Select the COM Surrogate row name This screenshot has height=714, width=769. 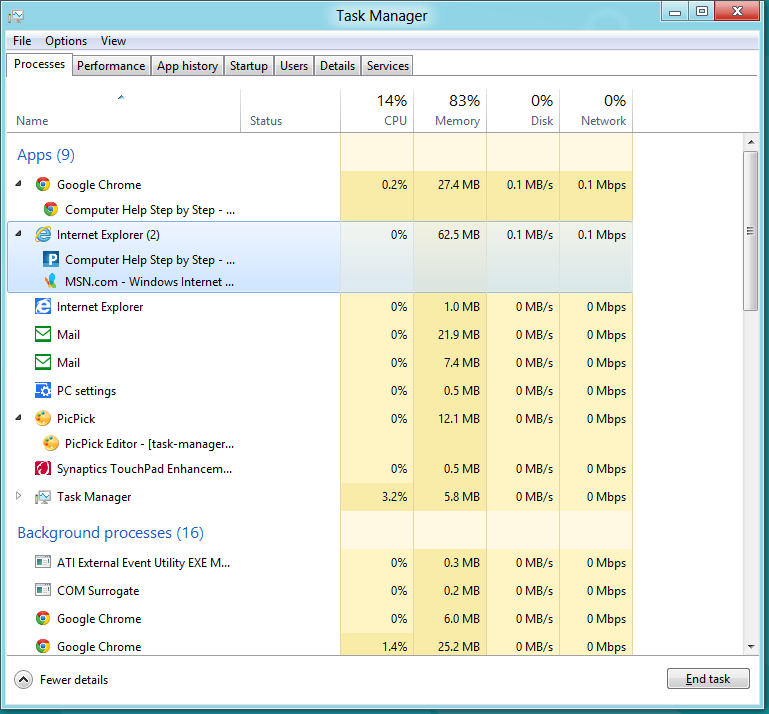(x=98, y=591)
